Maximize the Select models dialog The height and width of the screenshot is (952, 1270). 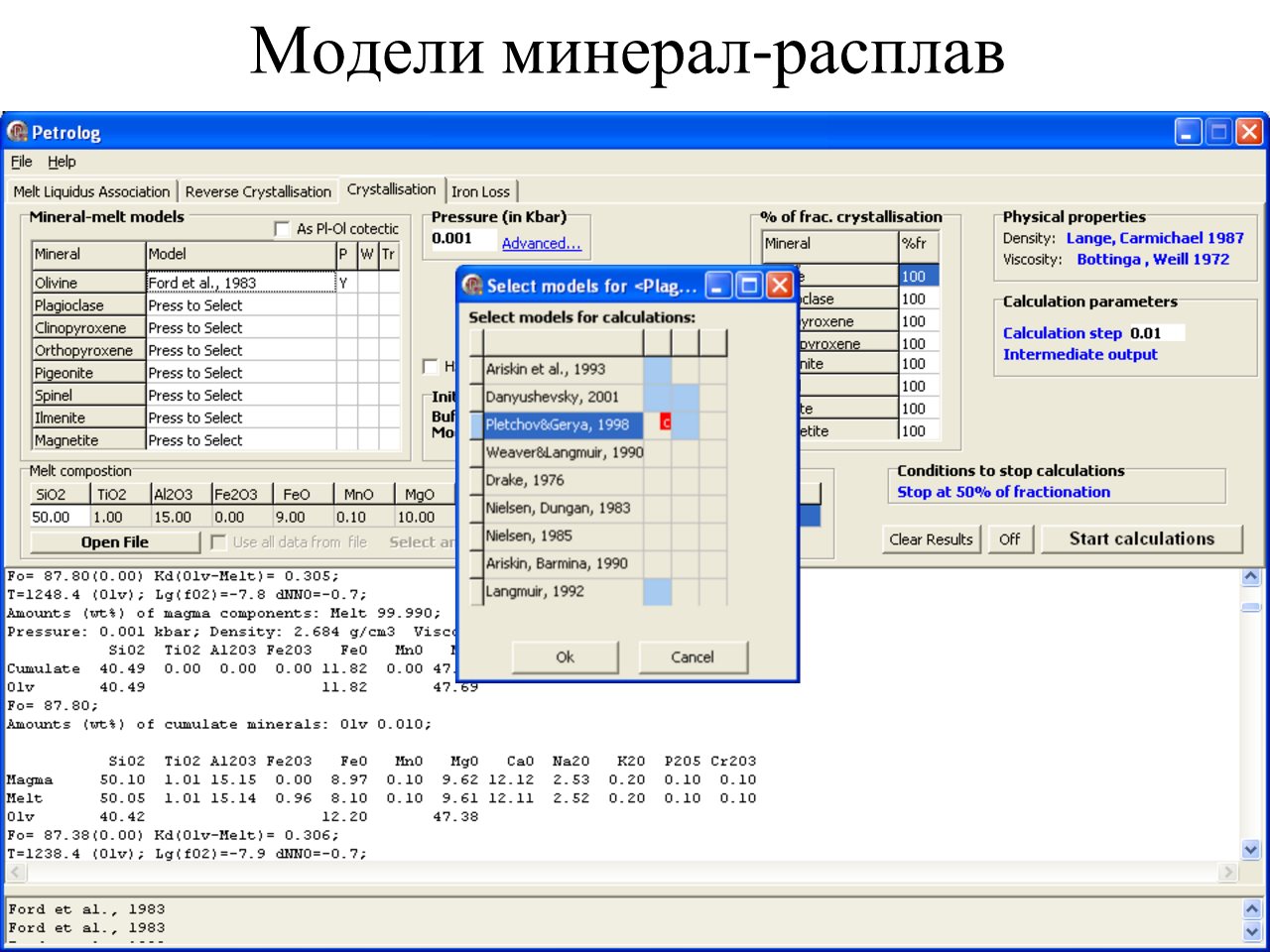(x=750, y=286)
